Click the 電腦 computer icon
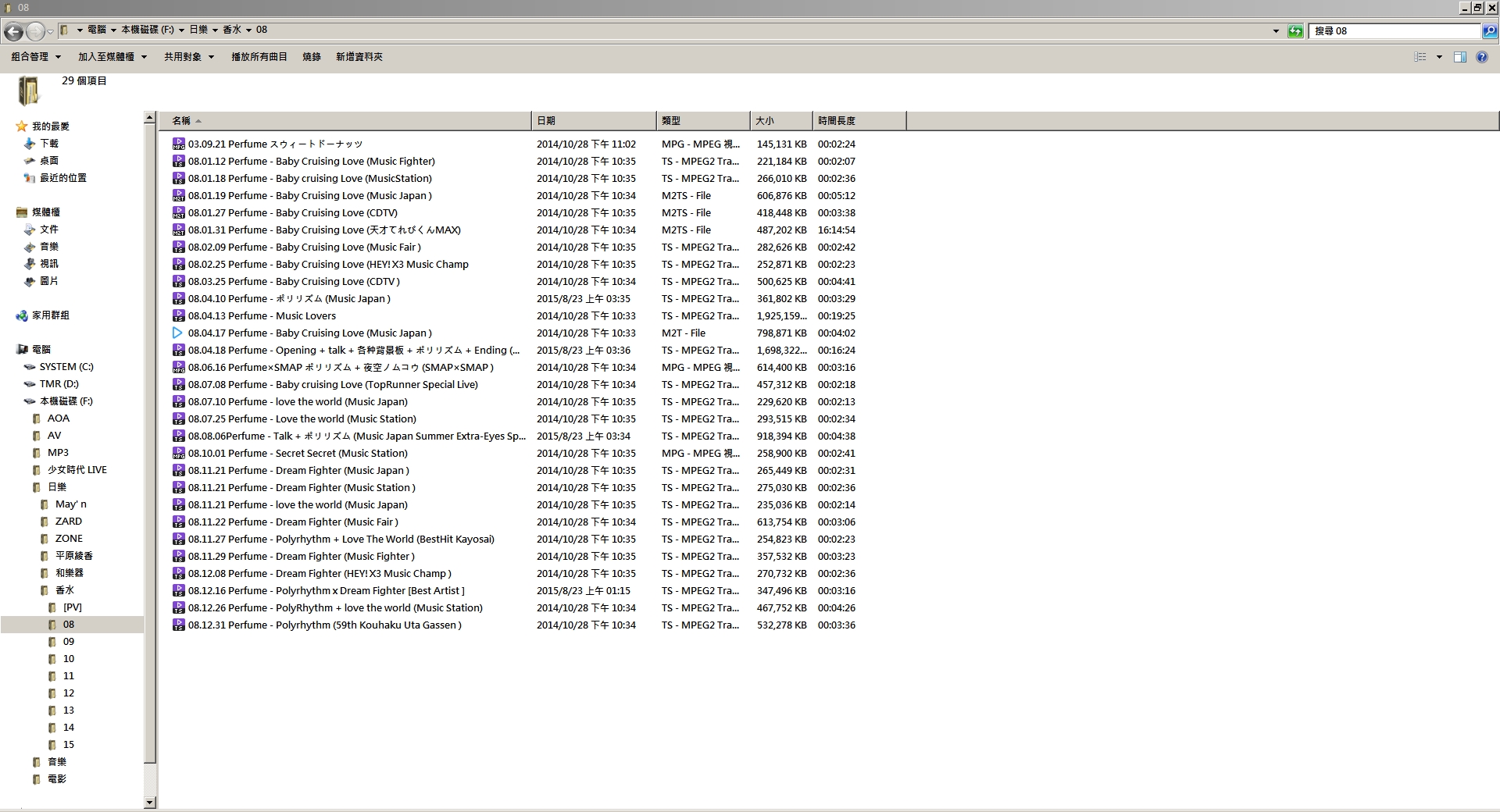Screen dimensions: 1500x812 22,349
